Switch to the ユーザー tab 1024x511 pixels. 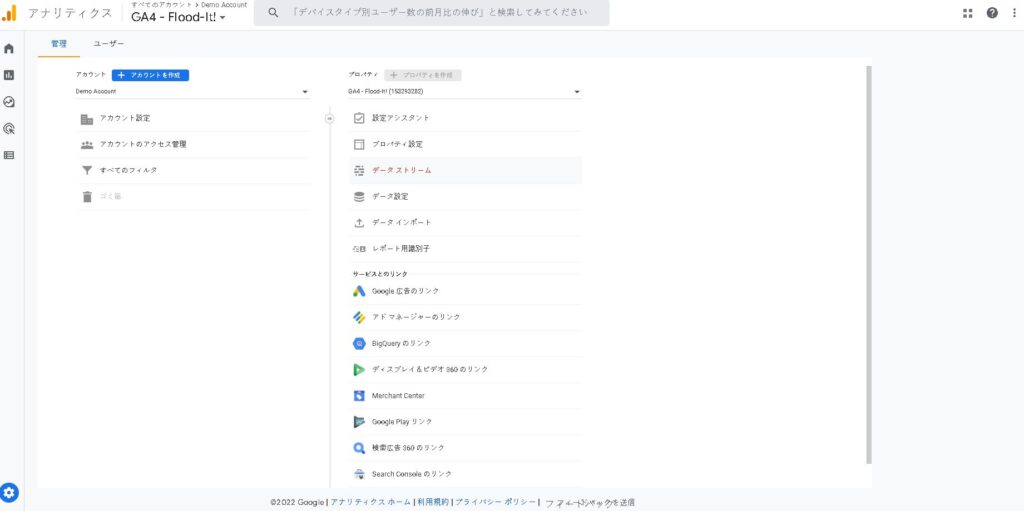[109, 44]
